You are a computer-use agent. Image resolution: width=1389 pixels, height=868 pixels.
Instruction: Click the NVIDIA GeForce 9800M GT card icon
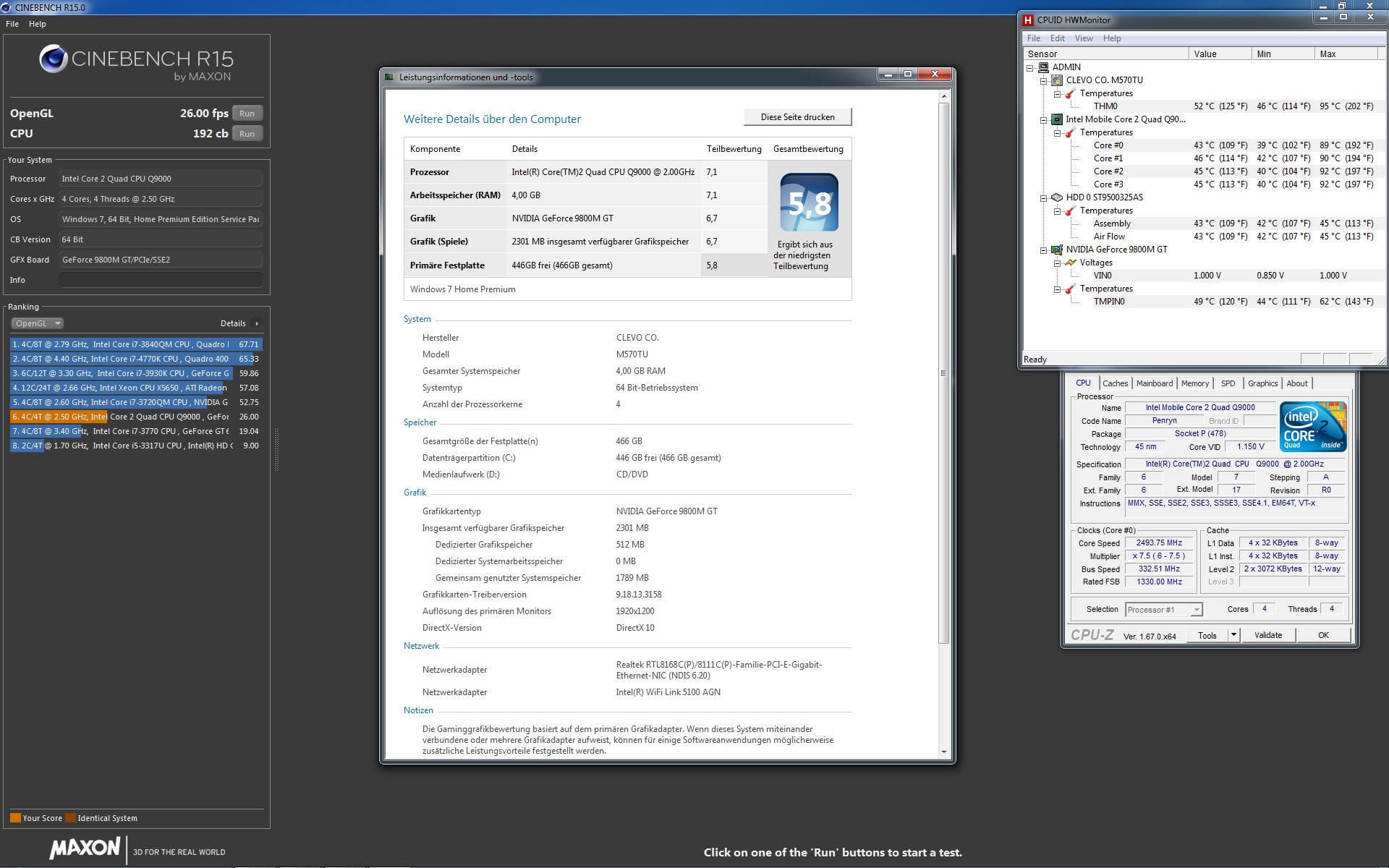tap(1057, 250)
